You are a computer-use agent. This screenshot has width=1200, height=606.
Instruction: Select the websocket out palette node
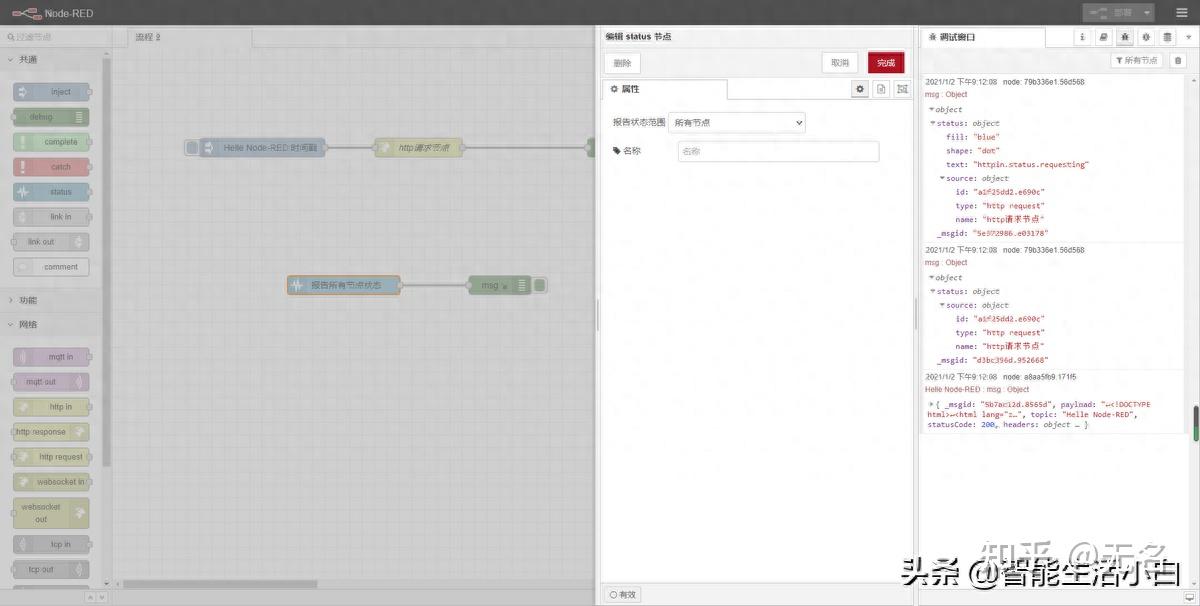point(52,513)
